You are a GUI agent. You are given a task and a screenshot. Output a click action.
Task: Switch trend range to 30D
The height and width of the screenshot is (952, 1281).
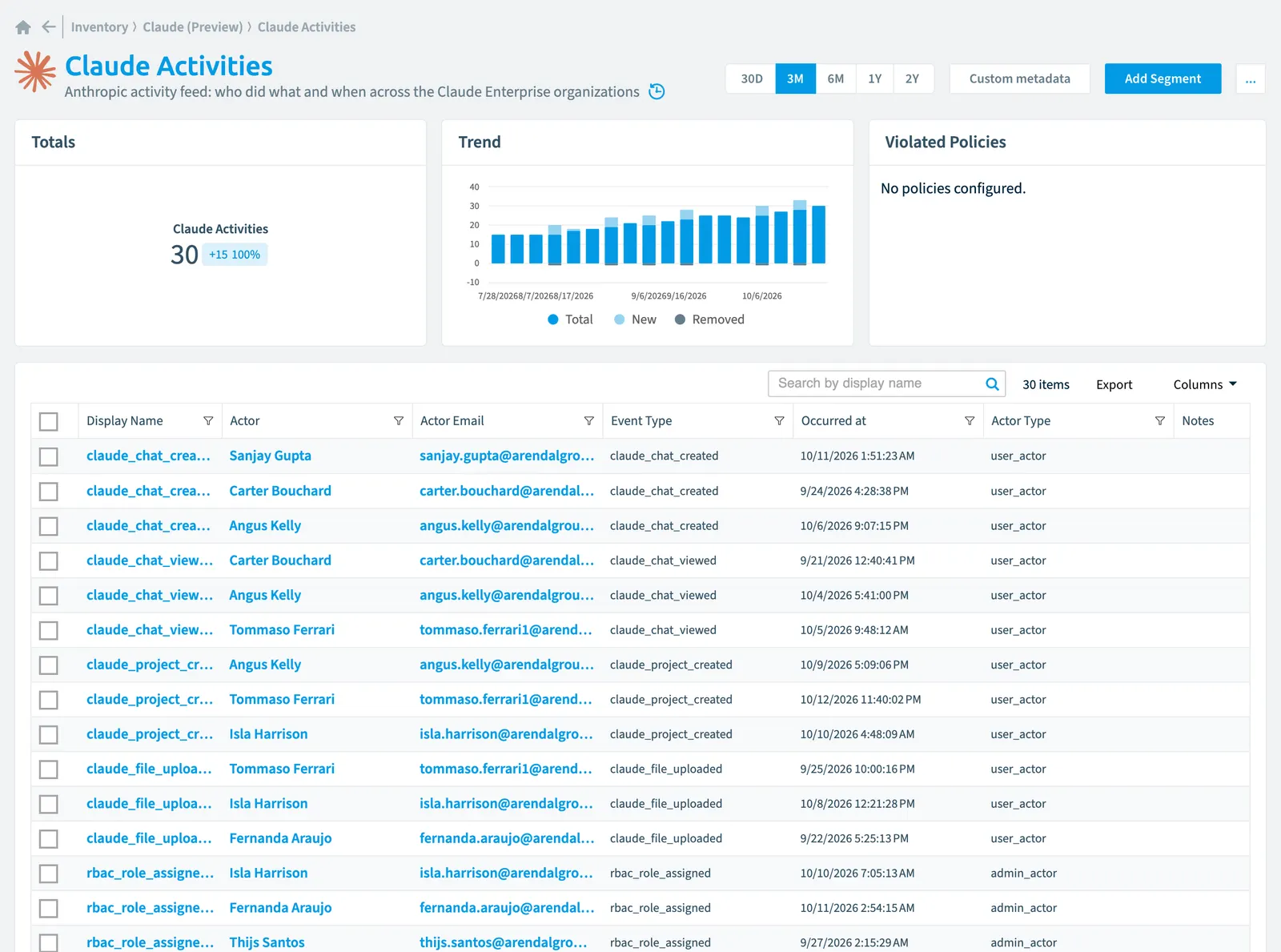pos(751,78)
